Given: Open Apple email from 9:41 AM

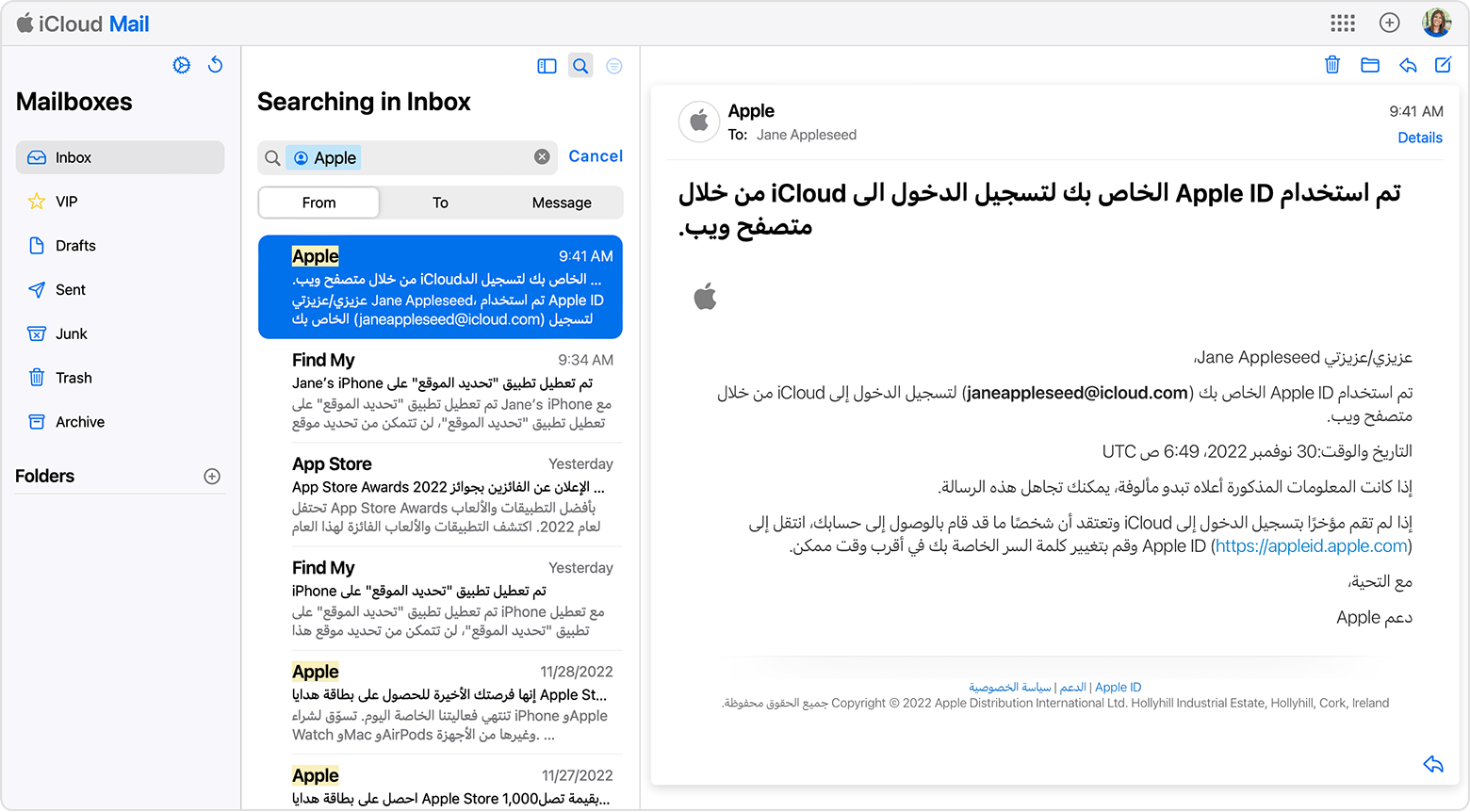Looking at the screenshot, I should click(440, 286).
